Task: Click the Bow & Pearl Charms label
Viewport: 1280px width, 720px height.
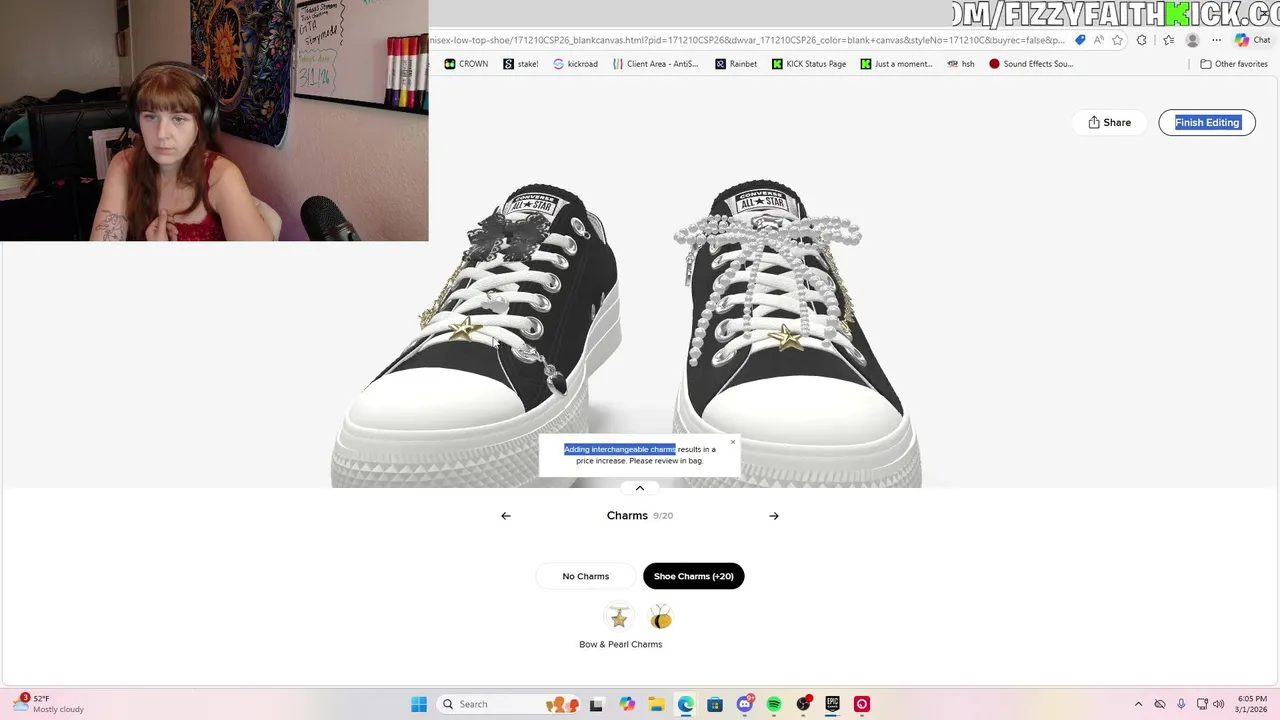Action: click(621, 644)
